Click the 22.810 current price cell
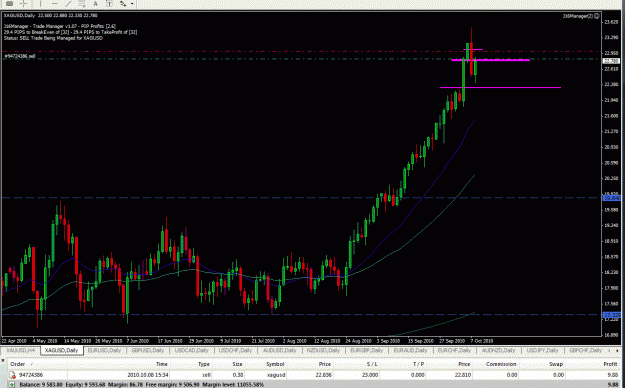This screenshot has height=388, width=625. (463, 375)
